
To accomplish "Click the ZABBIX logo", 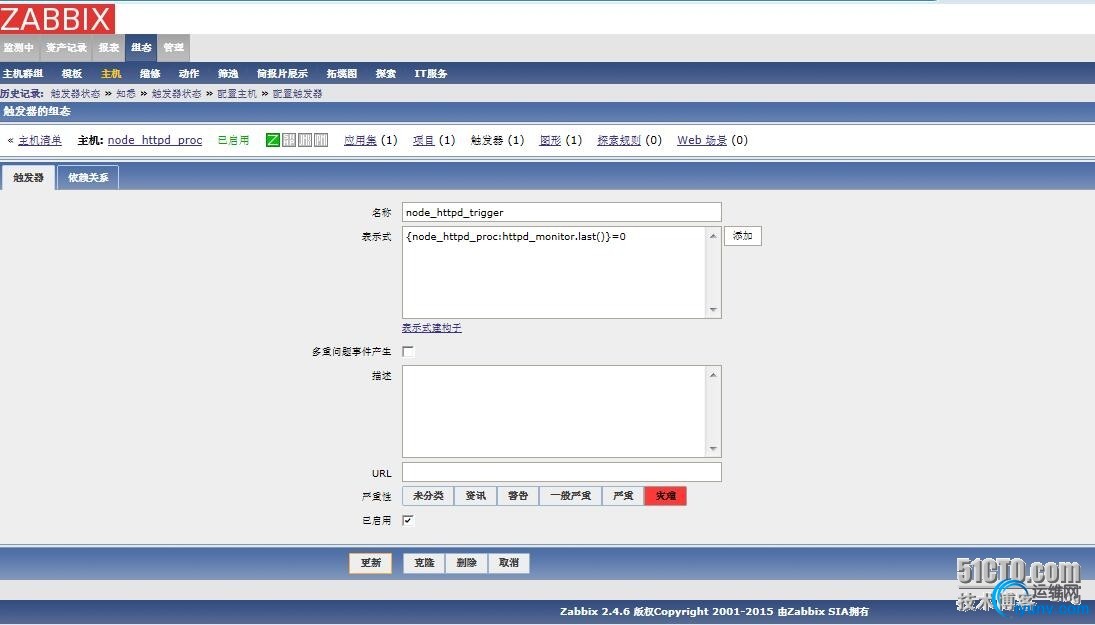I will [x=57, y=18].
